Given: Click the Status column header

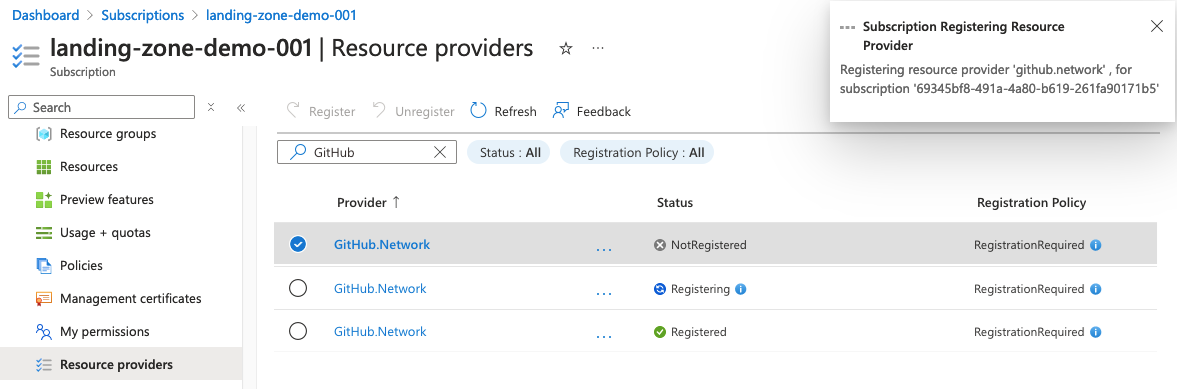Looking at the screenshot, I should pyautogui.click(x=675, y=203).
